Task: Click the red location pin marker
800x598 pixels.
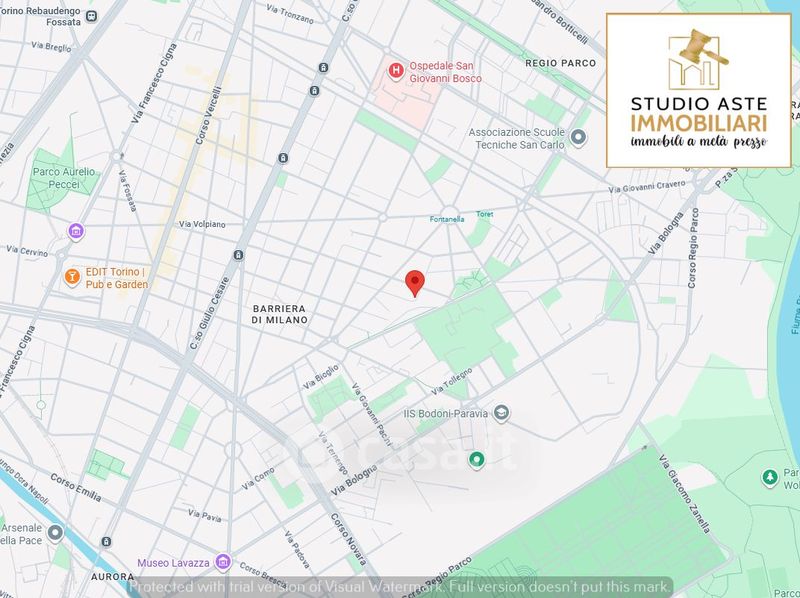Action: 415,282
